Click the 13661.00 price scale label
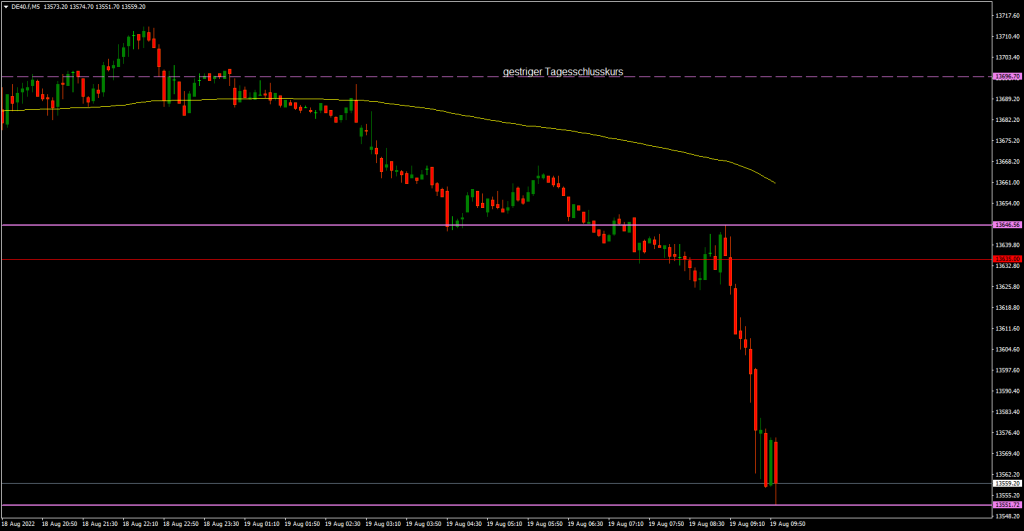1024x531 pixels. point(1006,183)
